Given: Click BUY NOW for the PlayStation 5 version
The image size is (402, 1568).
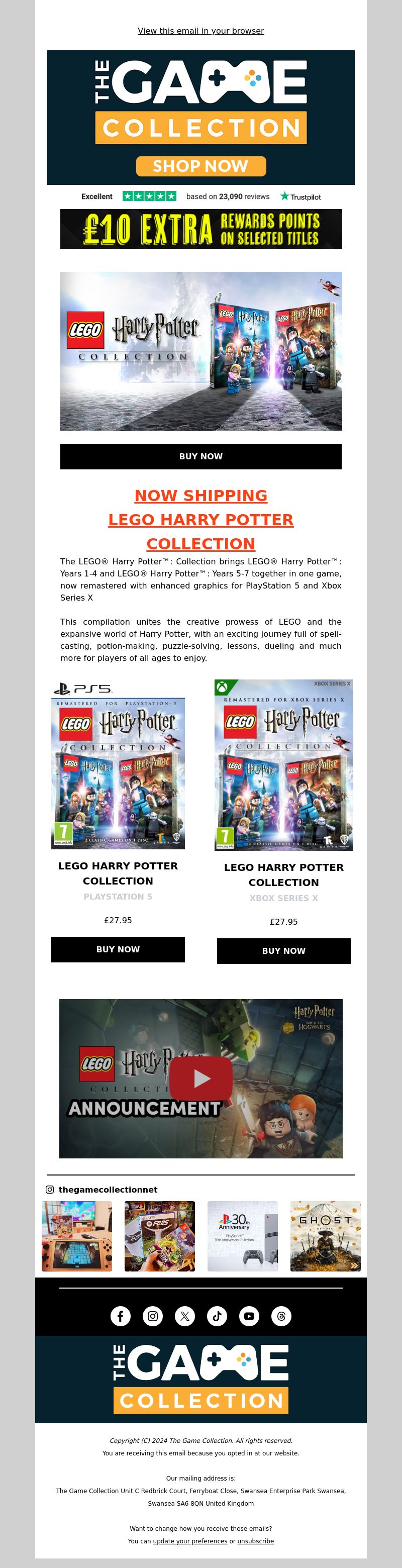Looking at the screenshot, I should pyautogui.click(x=118, y=949).
